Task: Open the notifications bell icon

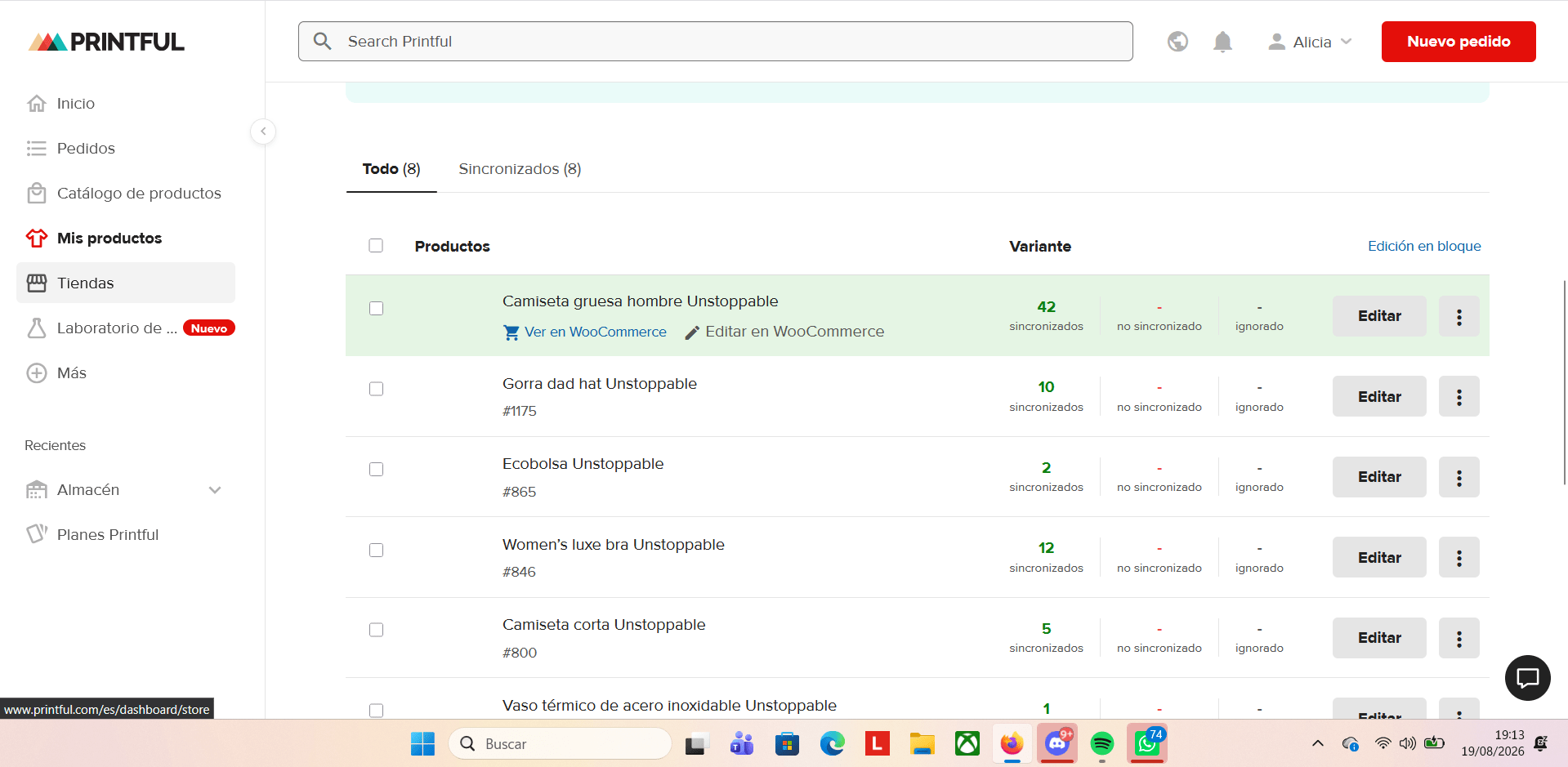Action: [1222, 42]
